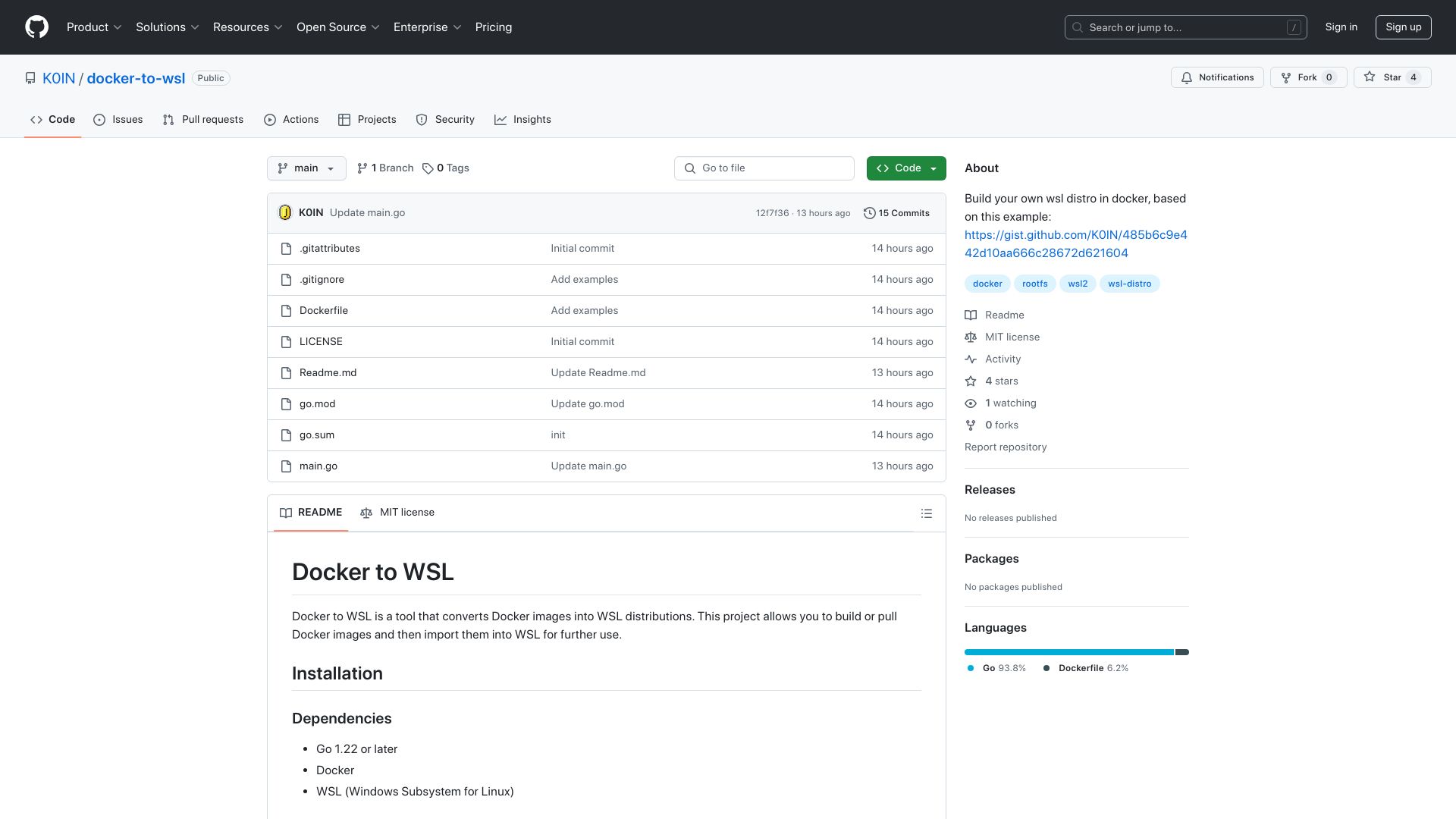The width and height of the screenshot is (1456, 819).
Task: Open the Actions tab
Action: pyautogui.click(x=291, y=120)
